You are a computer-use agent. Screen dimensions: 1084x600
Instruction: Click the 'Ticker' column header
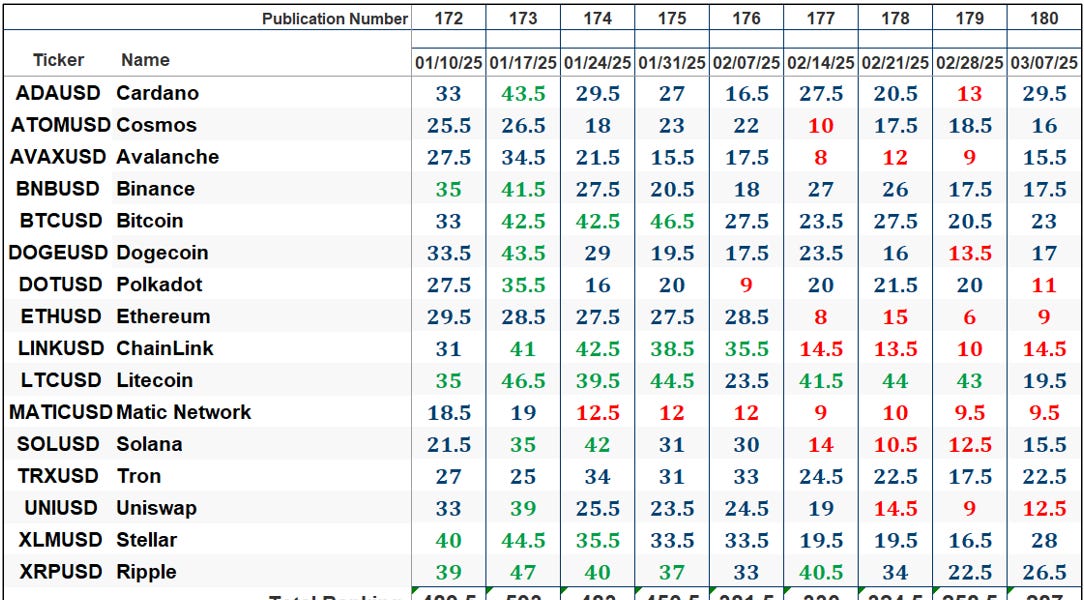59,60
